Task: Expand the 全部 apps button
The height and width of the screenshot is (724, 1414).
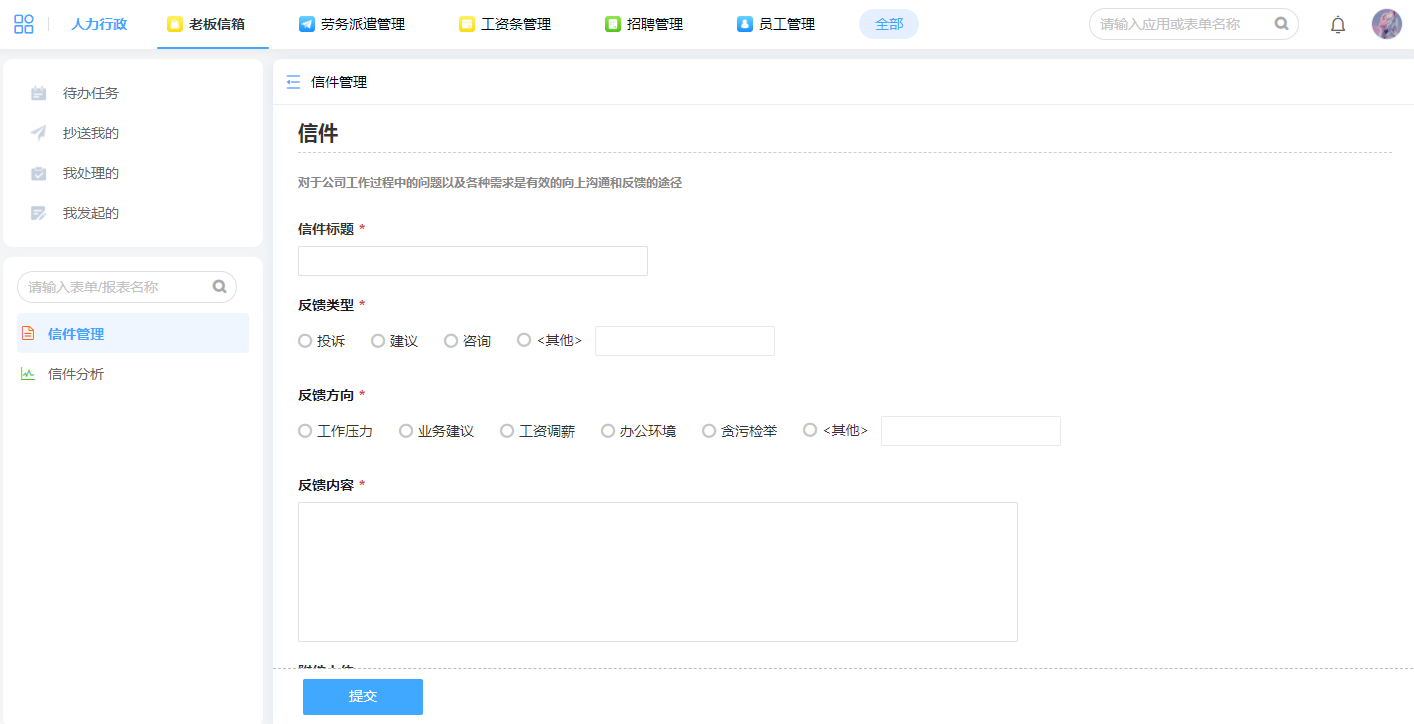Action: [888, 24]
